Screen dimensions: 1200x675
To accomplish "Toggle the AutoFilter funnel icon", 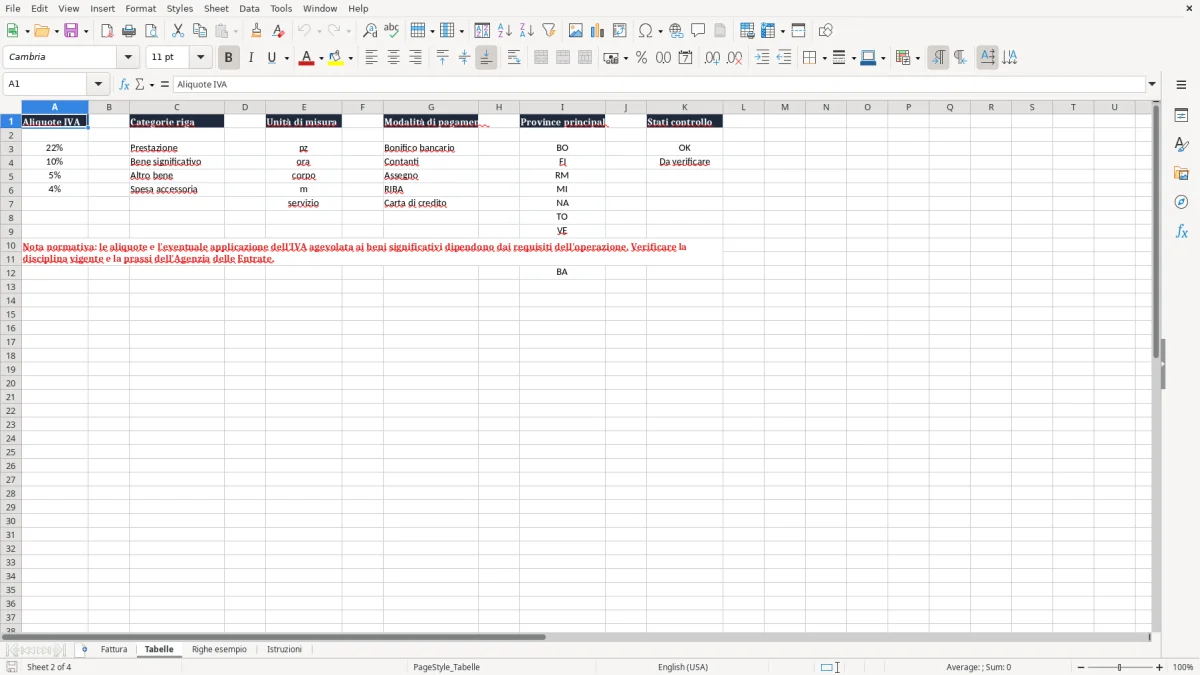I will 549,31.
